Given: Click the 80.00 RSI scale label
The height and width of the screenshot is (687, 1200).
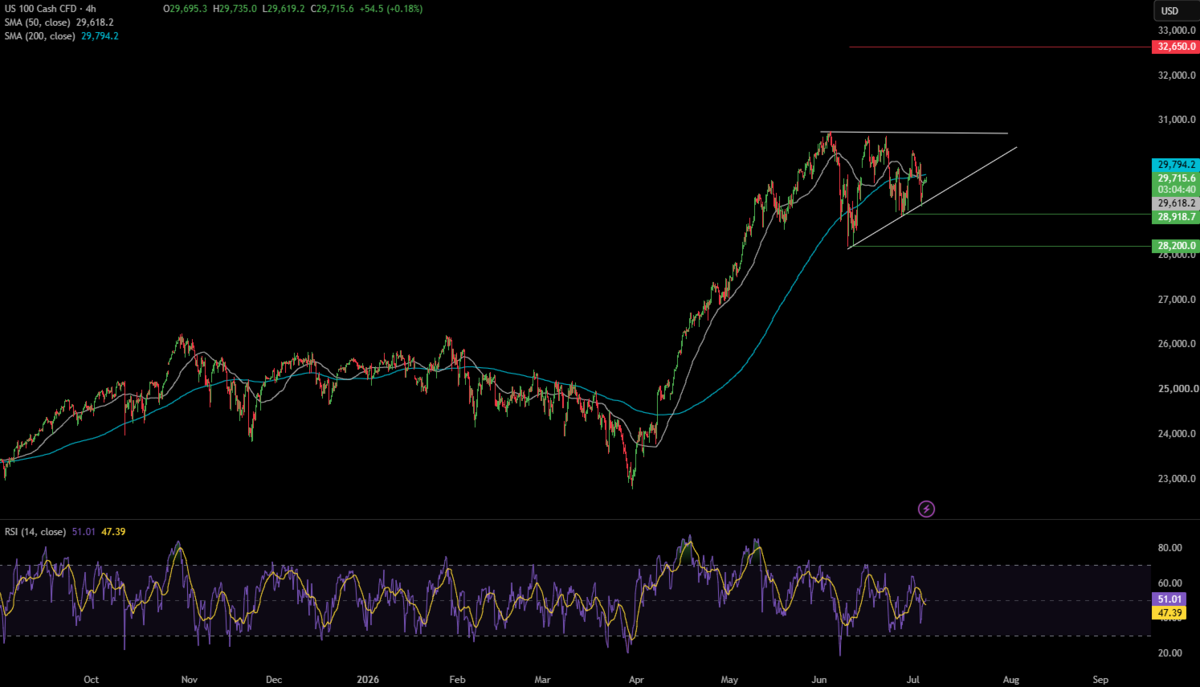Looking at the screenshot, I should [1171, 548].
